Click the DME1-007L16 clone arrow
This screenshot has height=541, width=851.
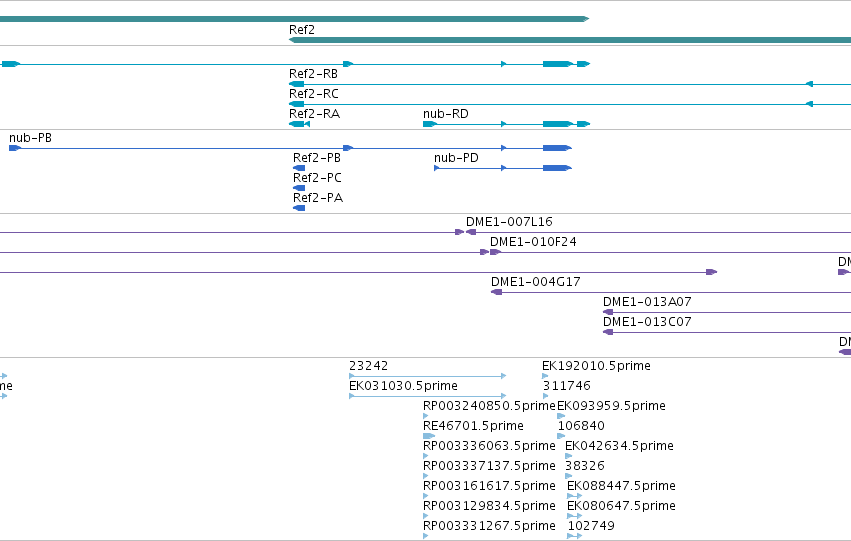471,232
